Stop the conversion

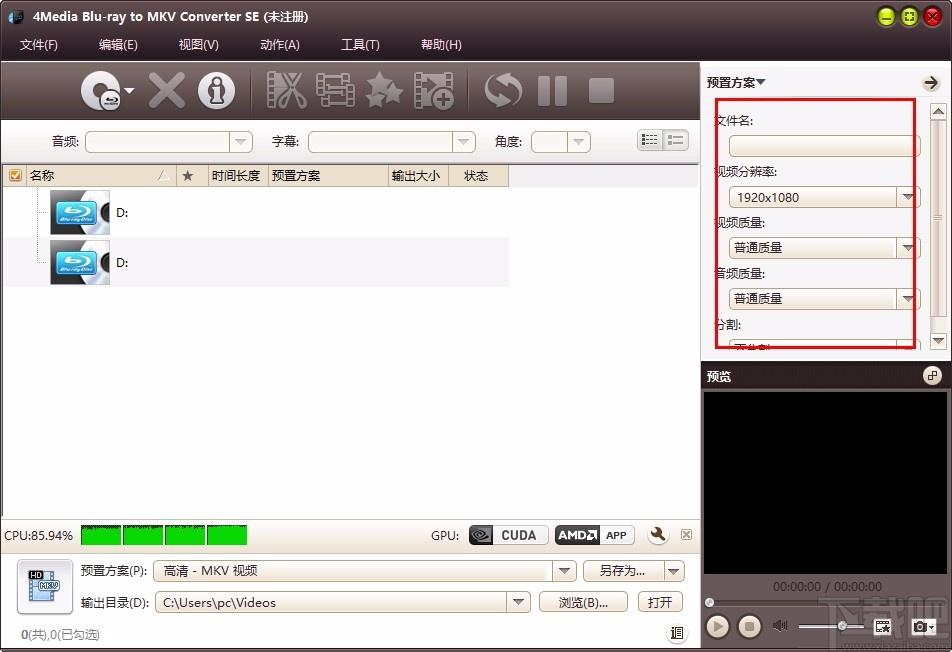coord(601,90)
